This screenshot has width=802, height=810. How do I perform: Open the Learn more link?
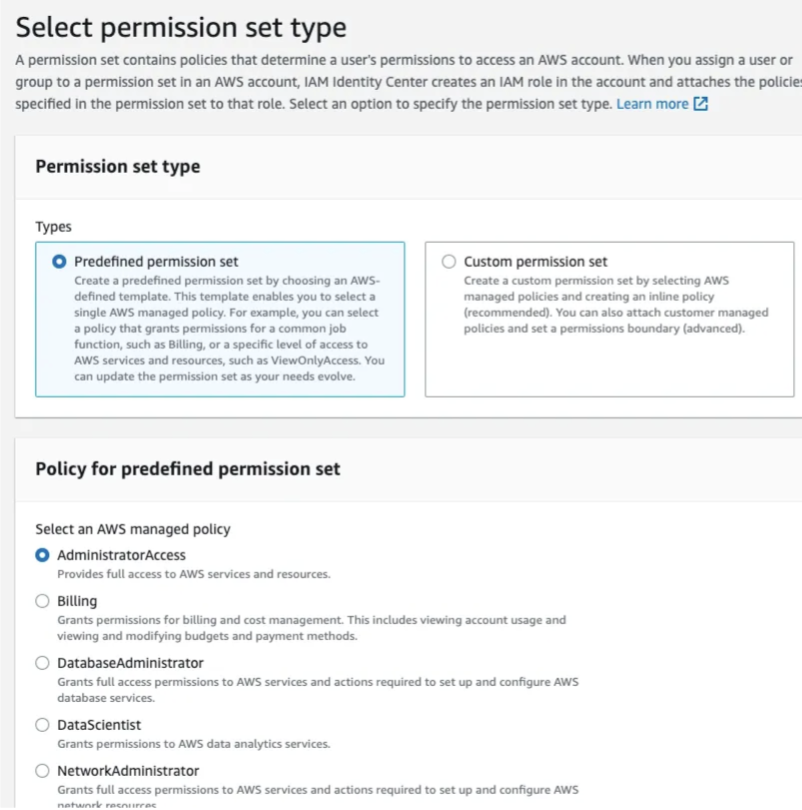652,104
